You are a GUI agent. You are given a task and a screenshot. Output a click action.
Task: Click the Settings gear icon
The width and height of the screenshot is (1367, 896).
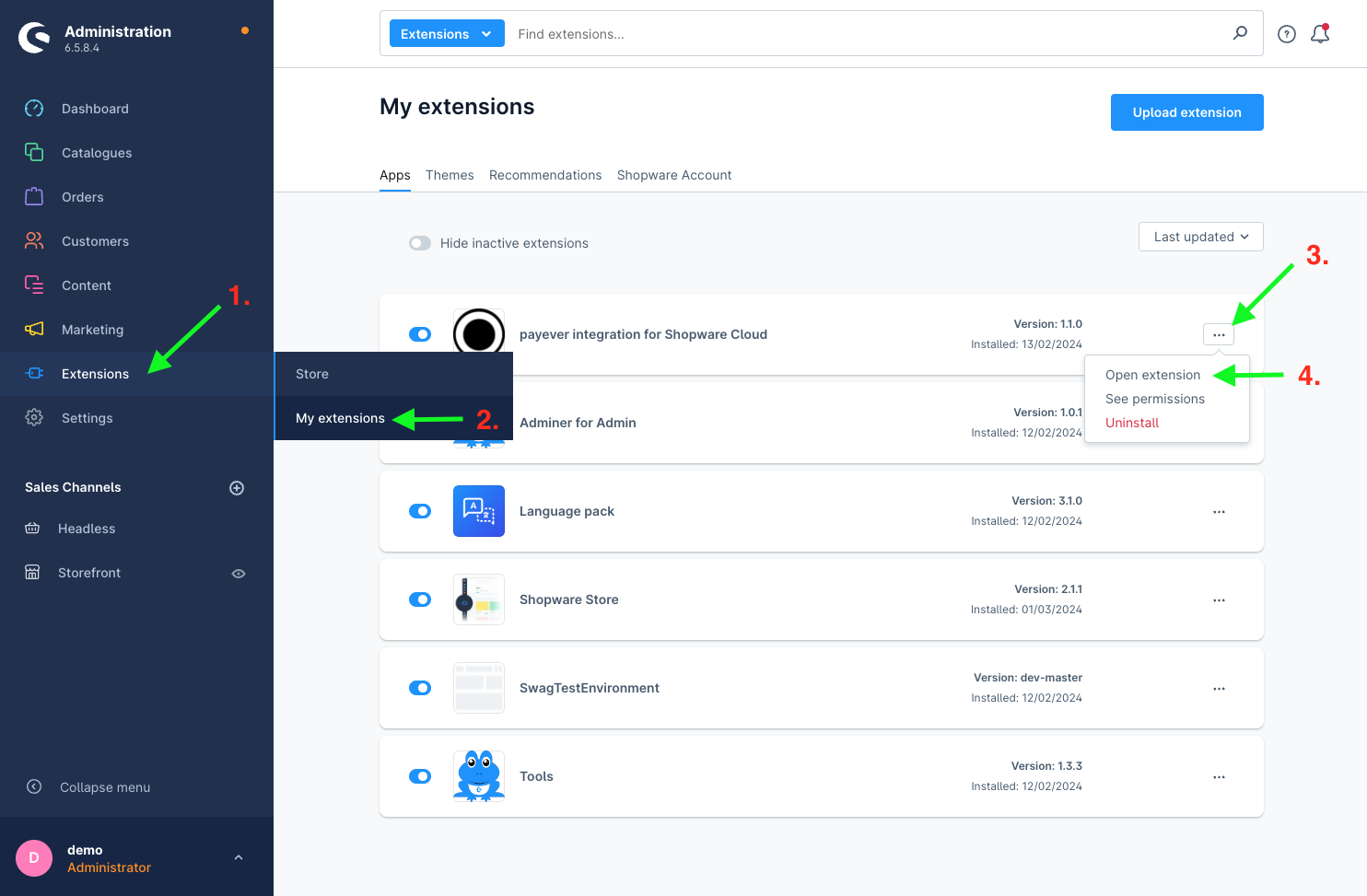click(x=34, y=418)
